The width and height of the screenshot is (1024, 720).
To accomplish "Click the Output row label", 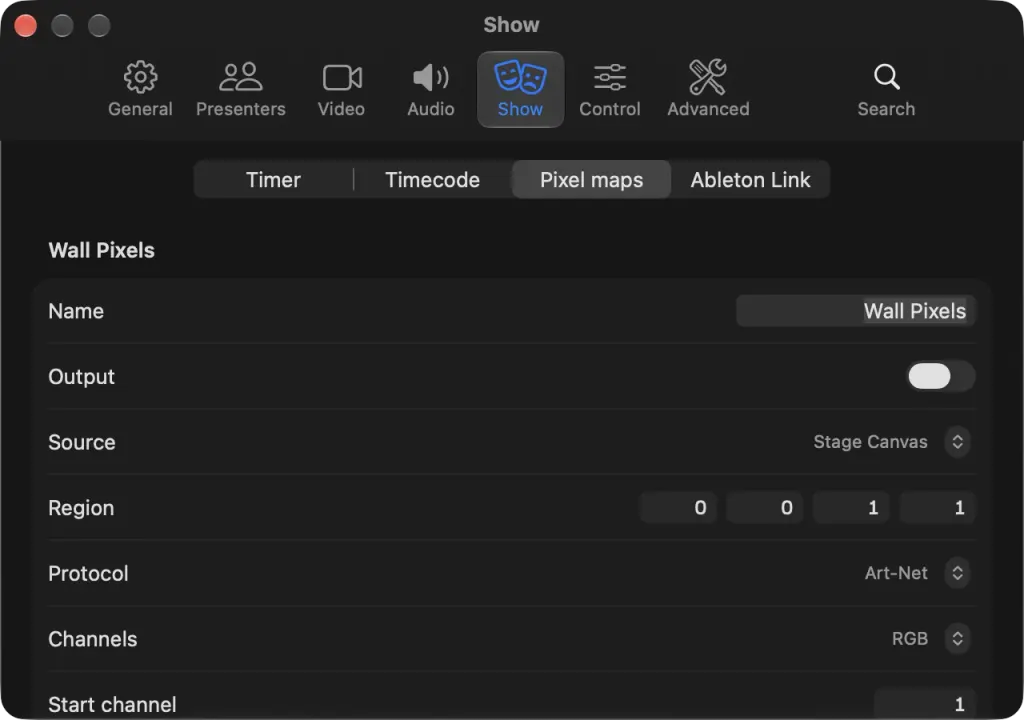I will click(x=82, y=376).
